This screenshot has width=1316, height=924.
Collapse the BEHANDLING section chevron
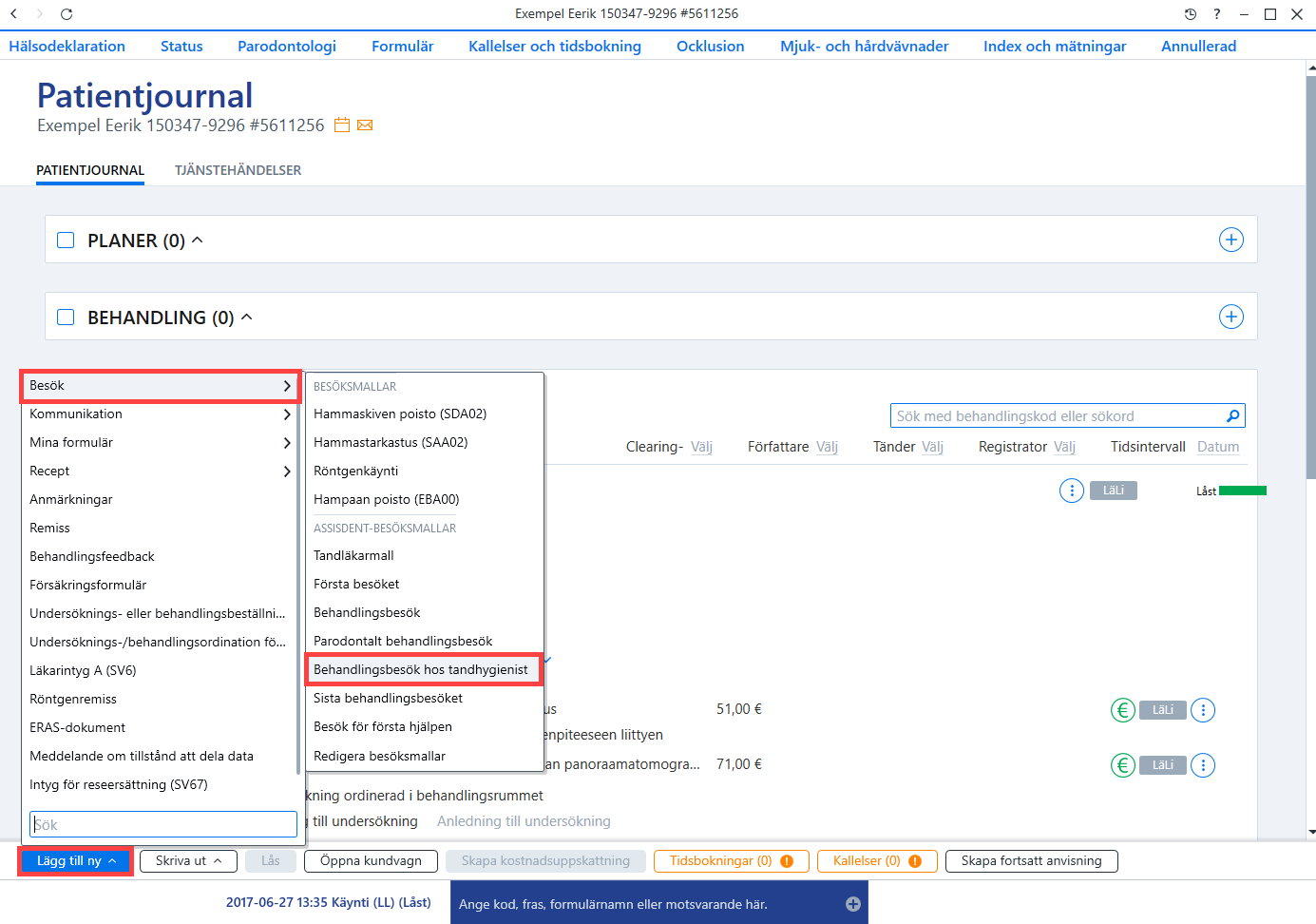(247, 317)
